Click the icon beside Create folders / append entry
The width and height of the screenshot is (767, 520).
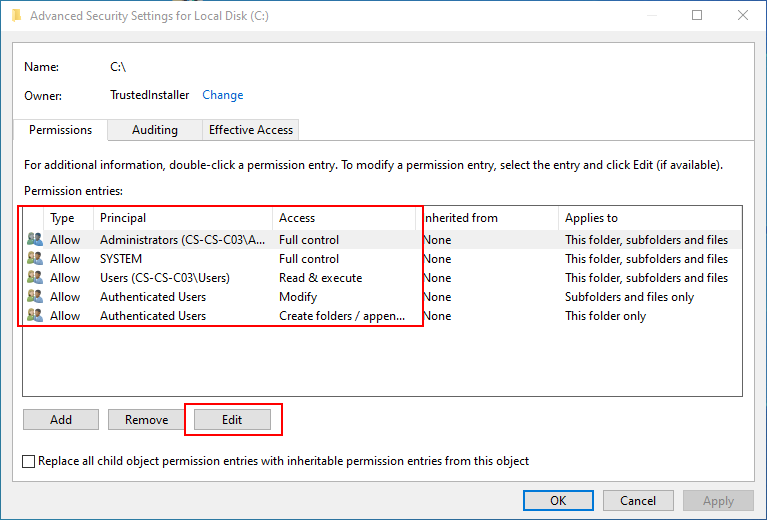(34, 316)
